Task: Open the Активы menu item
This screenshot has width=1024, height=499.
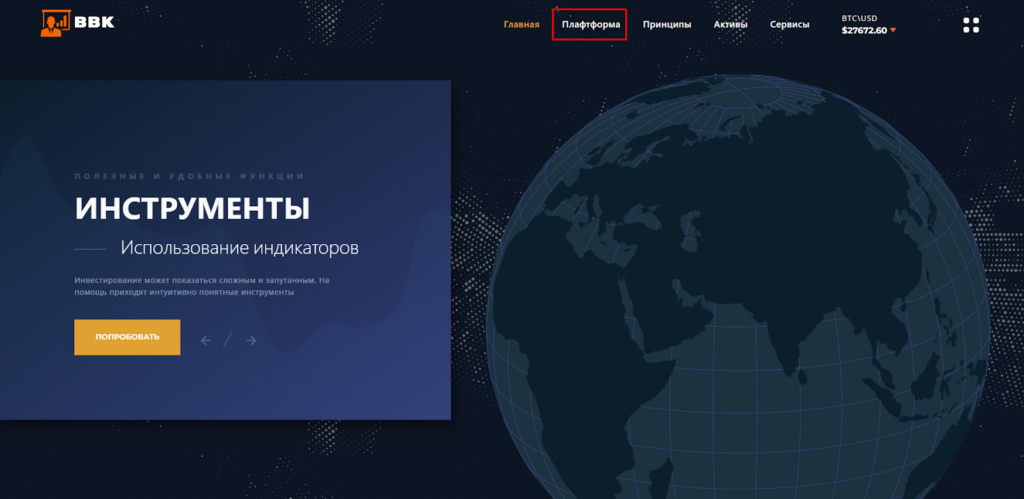Action: coord(731,25)
